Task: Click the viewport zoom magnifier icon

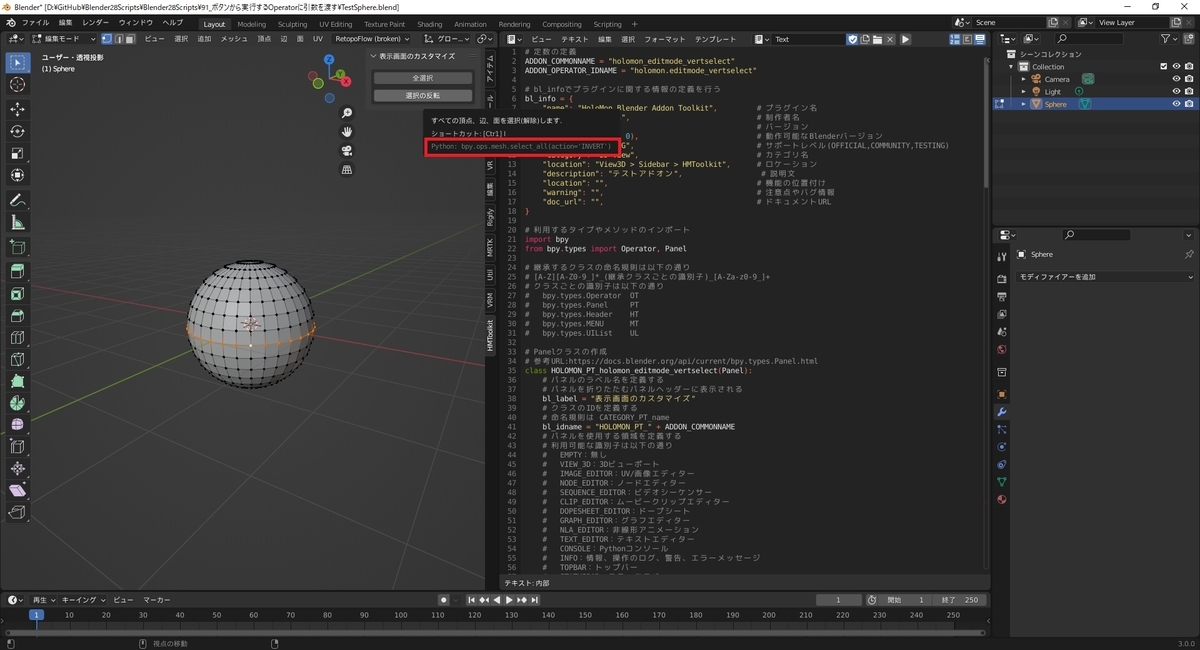Action: tap(347, 114)
